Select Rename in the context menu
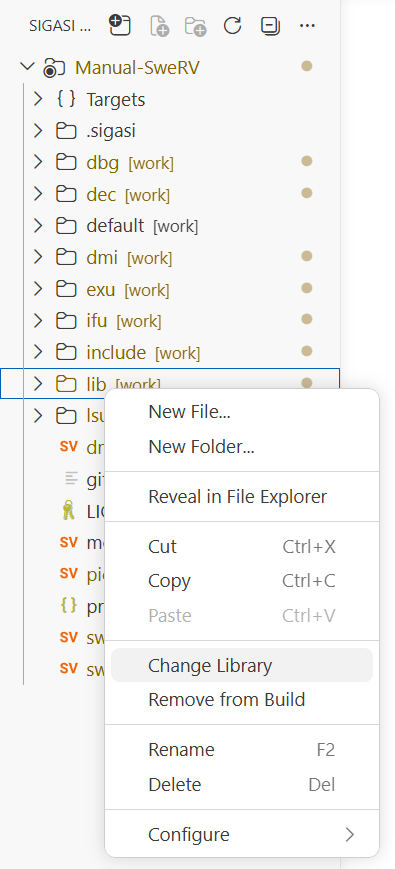The image size is (395, 869). [242, 750]
